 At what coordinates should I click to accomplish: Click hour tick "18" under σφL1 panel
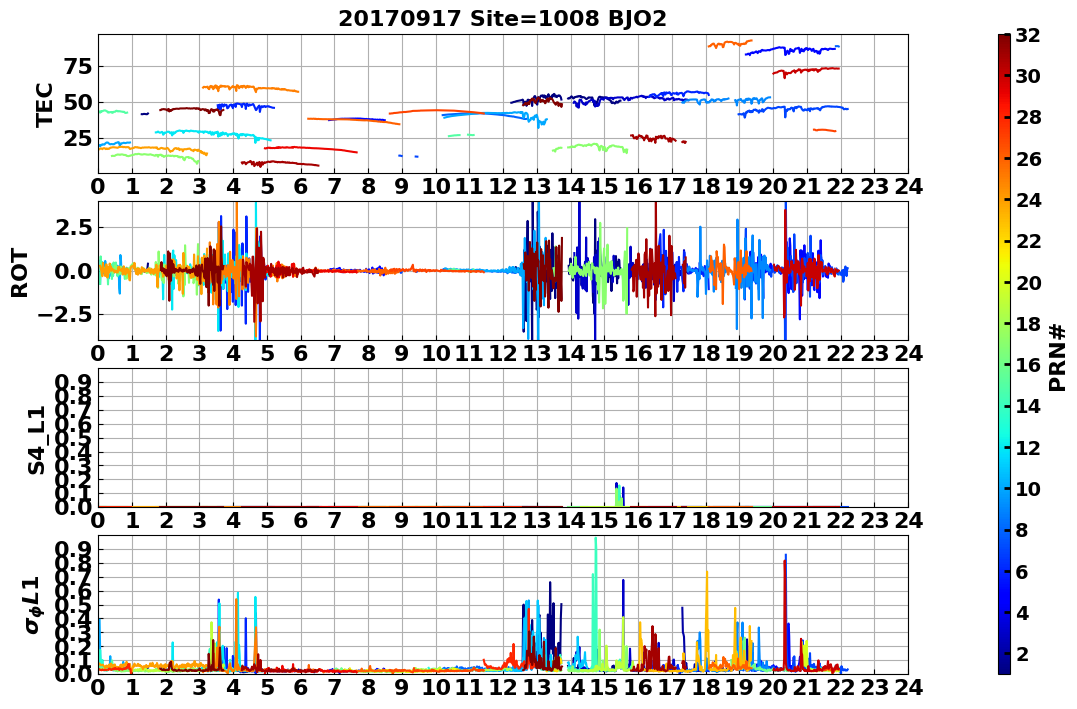click(705, 687)
